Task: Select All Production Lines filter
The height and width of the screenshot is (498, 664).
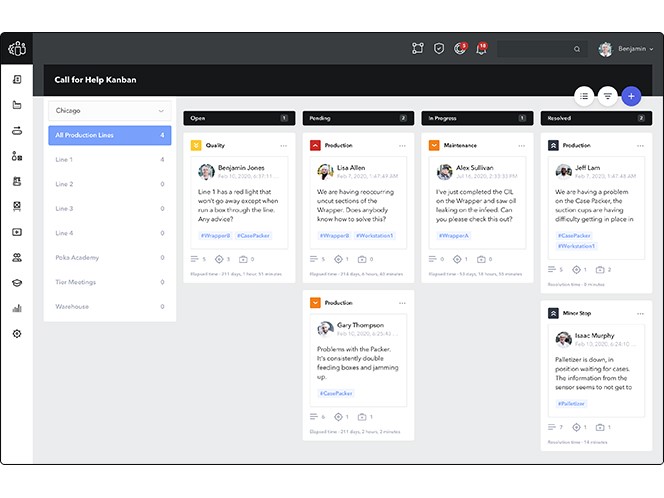Action: [x=110, y=135]
